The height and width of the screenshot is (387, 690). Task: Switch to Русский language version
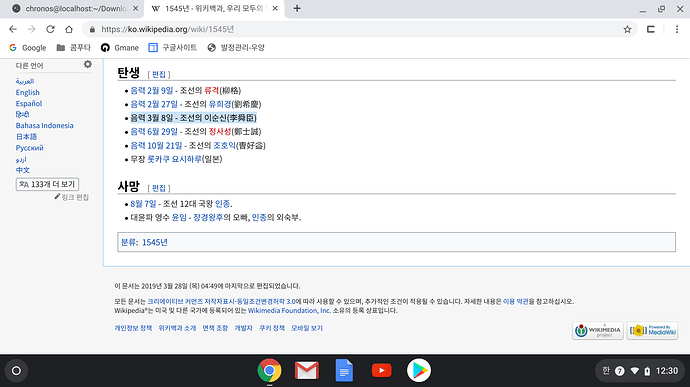[x=29, y=148]
